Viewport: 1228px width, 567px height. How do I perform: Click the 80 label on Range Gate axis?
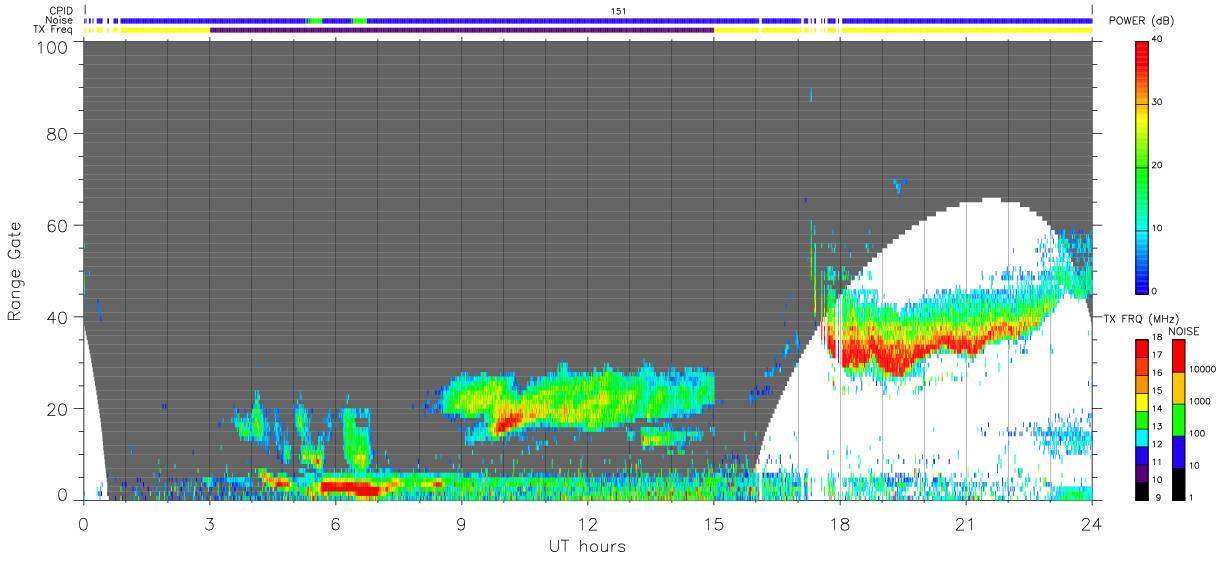coord(58,133)
